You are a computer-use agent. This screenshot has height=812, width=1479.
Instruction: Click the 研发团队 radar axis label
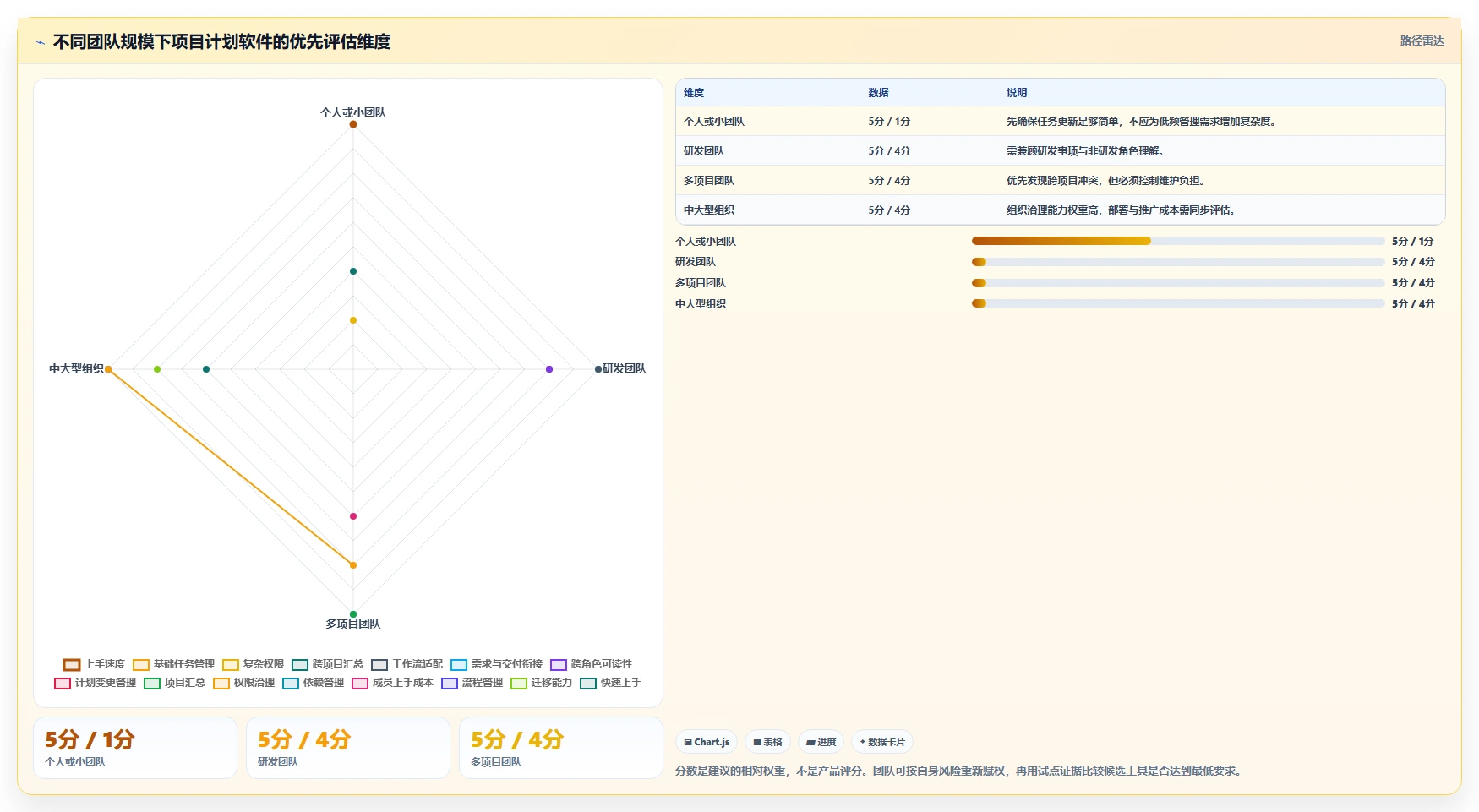(x=625, y=368)
